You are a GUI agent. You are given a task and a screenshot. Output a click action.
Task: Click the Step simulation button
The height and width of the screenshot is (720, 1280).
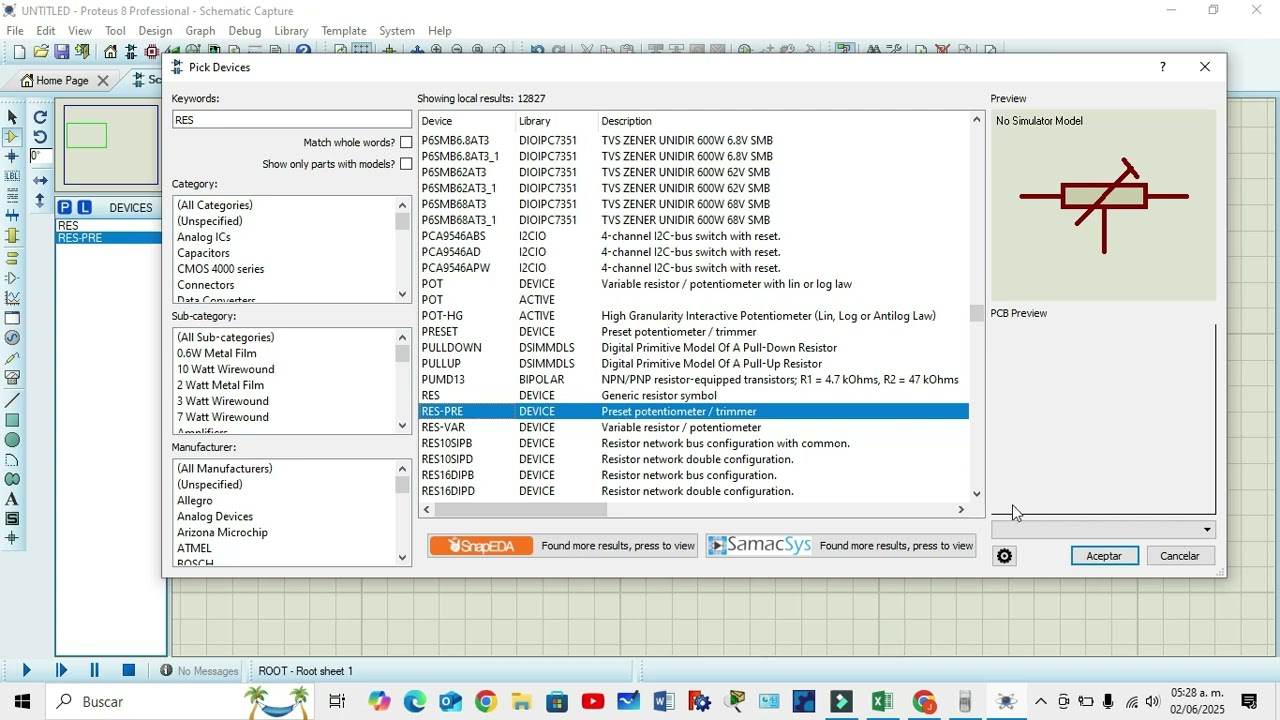[x=61, y=671]
